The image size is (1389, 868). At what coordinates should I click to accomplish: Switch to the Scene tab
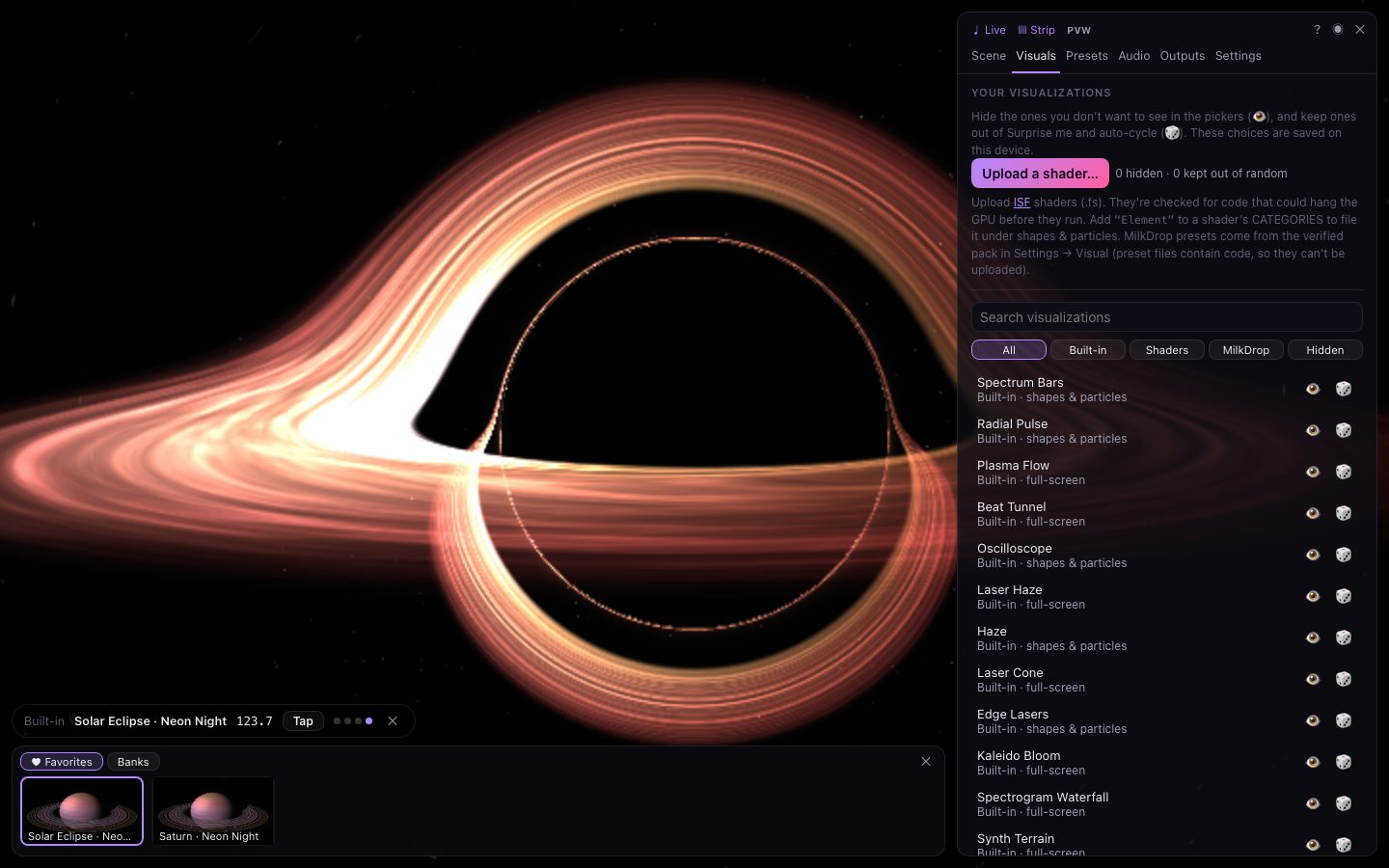[x=989, y=56]
